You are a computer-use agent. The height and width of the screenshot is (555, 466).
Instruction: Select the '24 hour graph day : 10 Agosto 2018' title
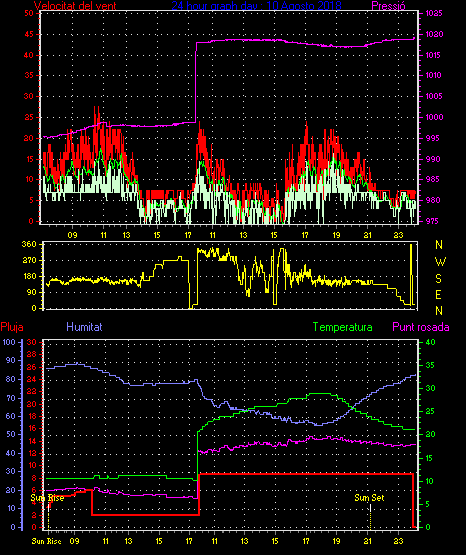pyautogui.click(x=257, y=6)
